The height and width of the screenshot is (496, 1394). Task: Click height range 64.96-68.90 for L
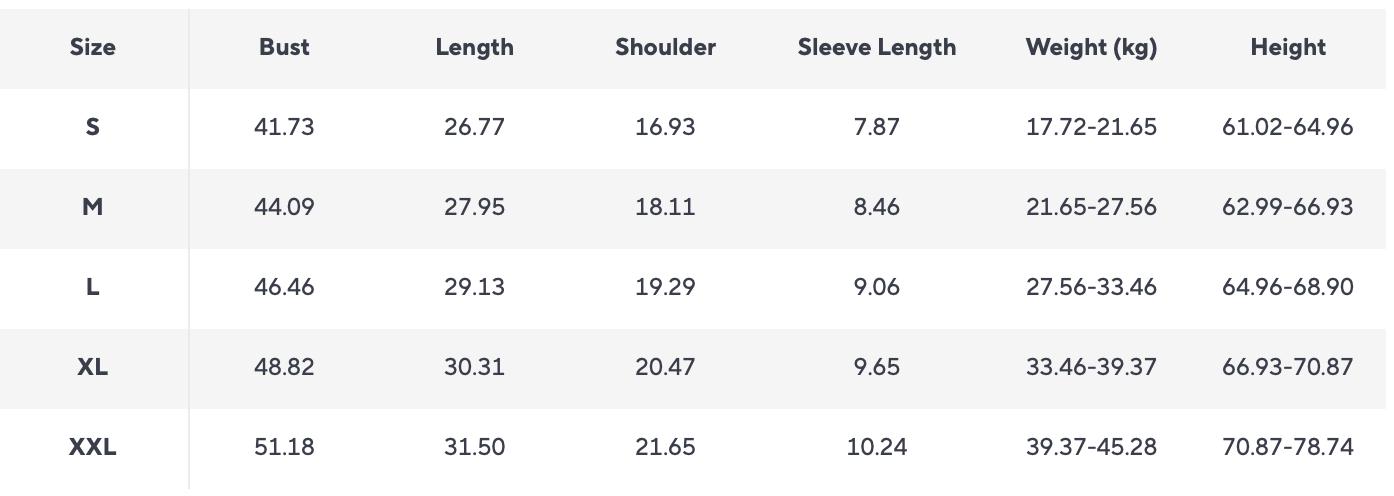(x=1287, y=287)
